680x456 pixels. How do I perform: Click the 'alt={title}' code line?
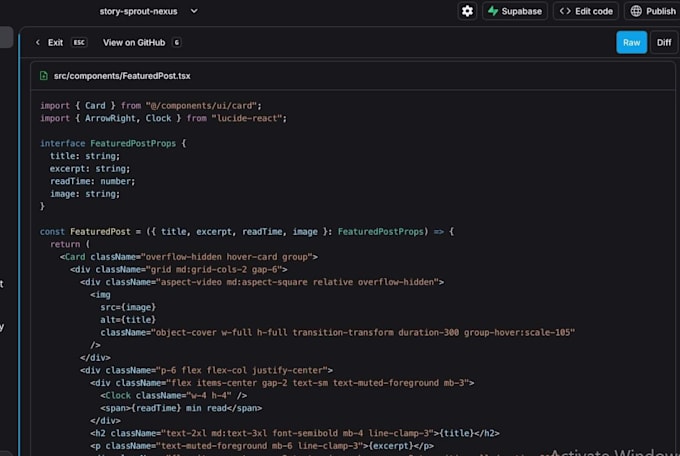128,320
